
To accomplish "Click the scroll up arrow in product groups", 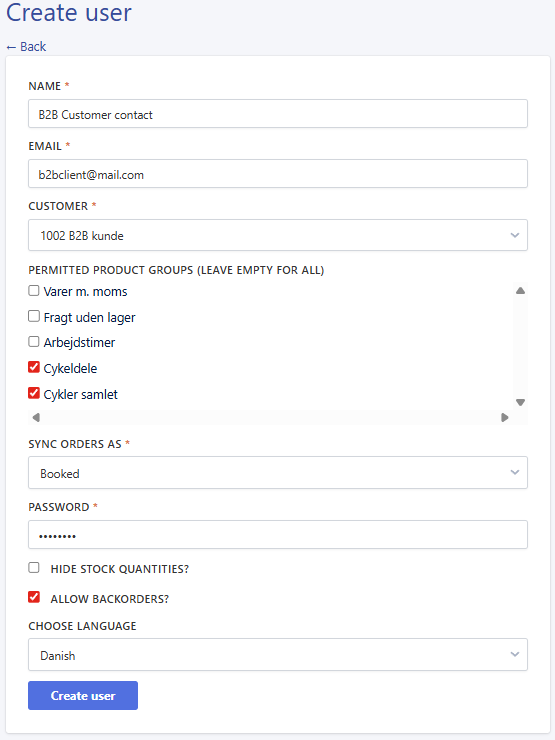I will 520,291.
